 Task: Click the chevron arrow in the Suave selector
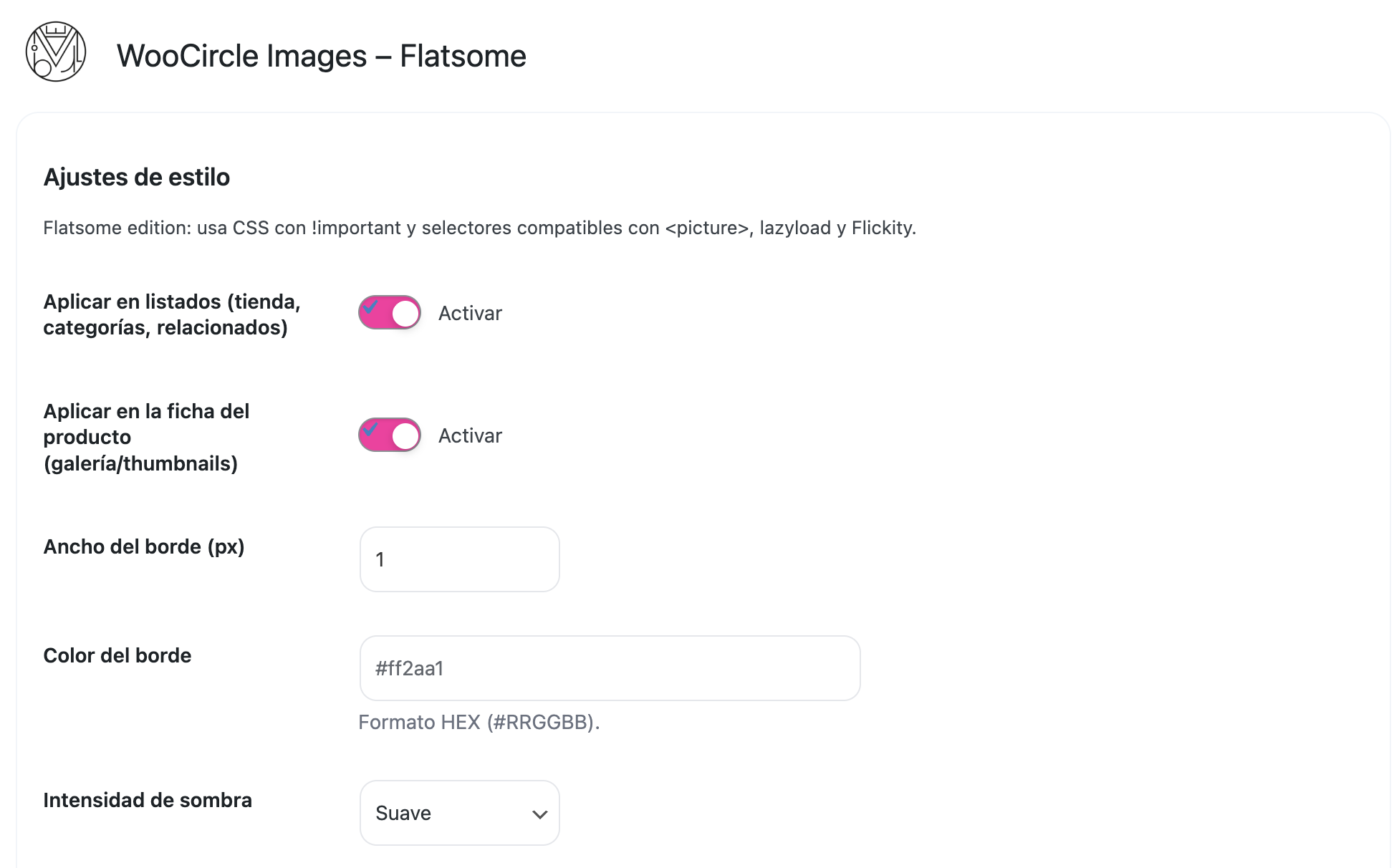pos(539,814)
